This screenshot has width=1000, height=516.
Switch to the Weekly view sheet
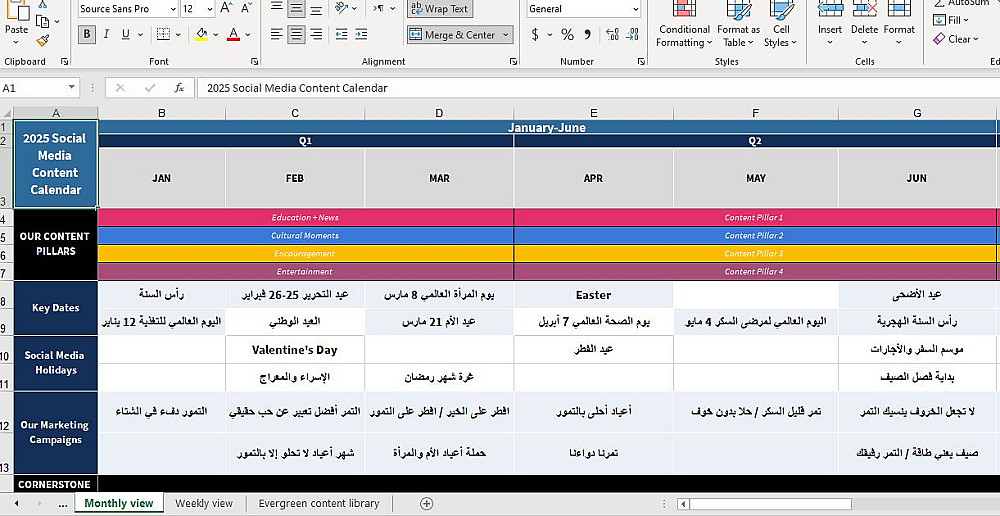(x=204, y=503)
